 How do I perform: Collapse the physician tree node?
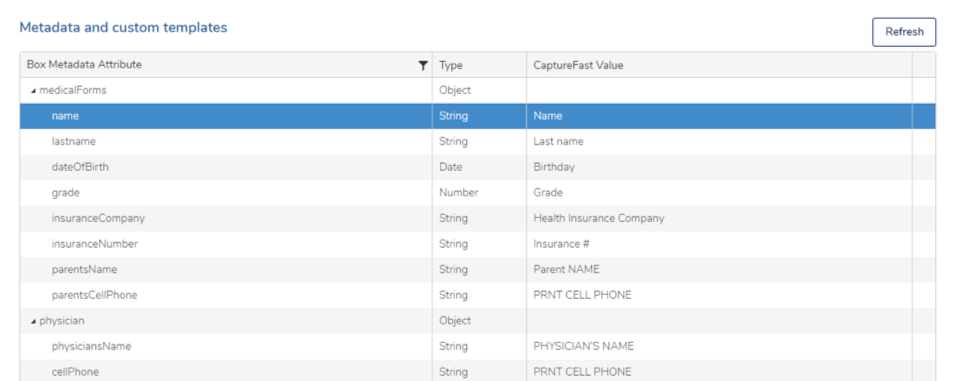pos(33,321)
